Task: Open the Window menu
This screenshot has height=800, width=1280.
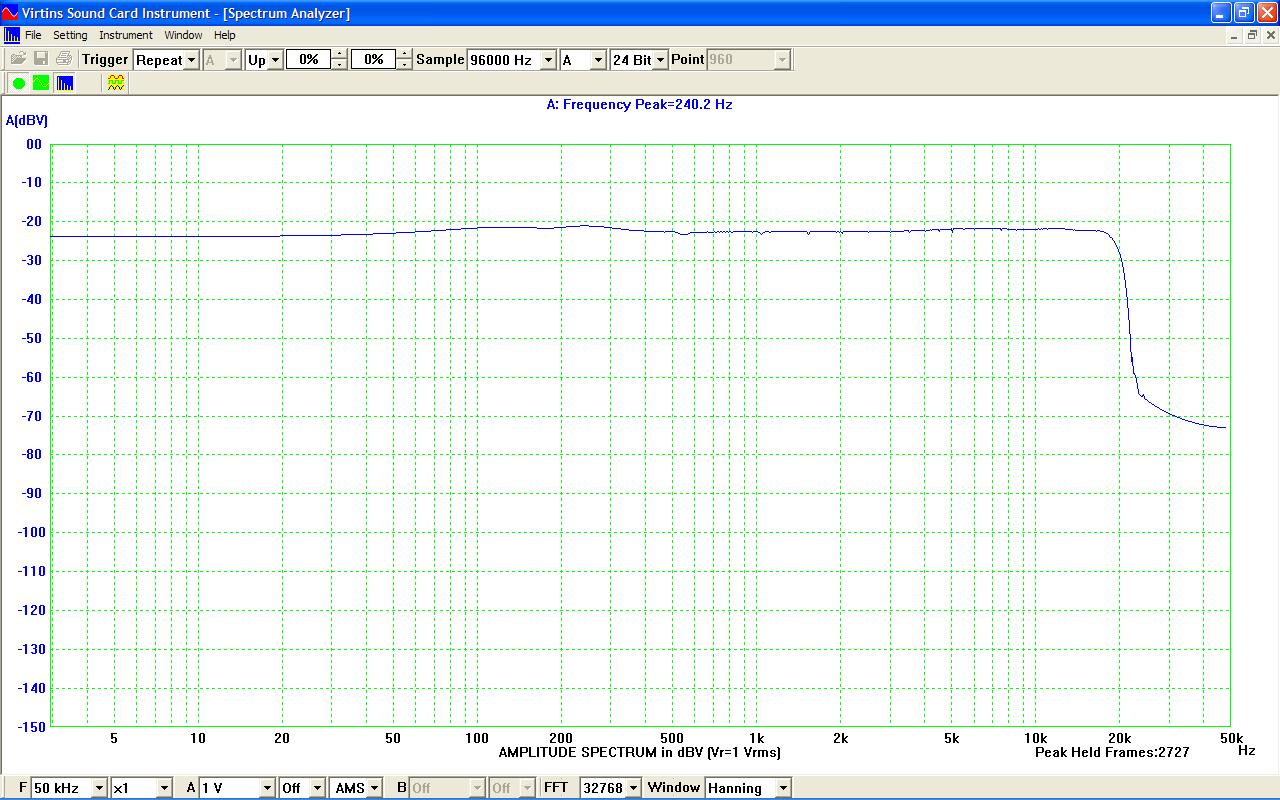Action: pos(183,35)
